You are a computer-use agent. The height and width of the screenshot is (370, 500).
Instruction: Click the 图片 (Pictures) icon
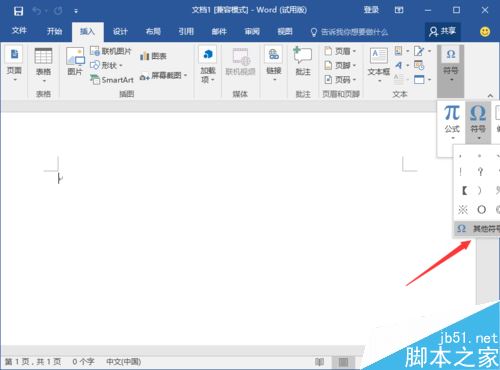tap(75, 61)
